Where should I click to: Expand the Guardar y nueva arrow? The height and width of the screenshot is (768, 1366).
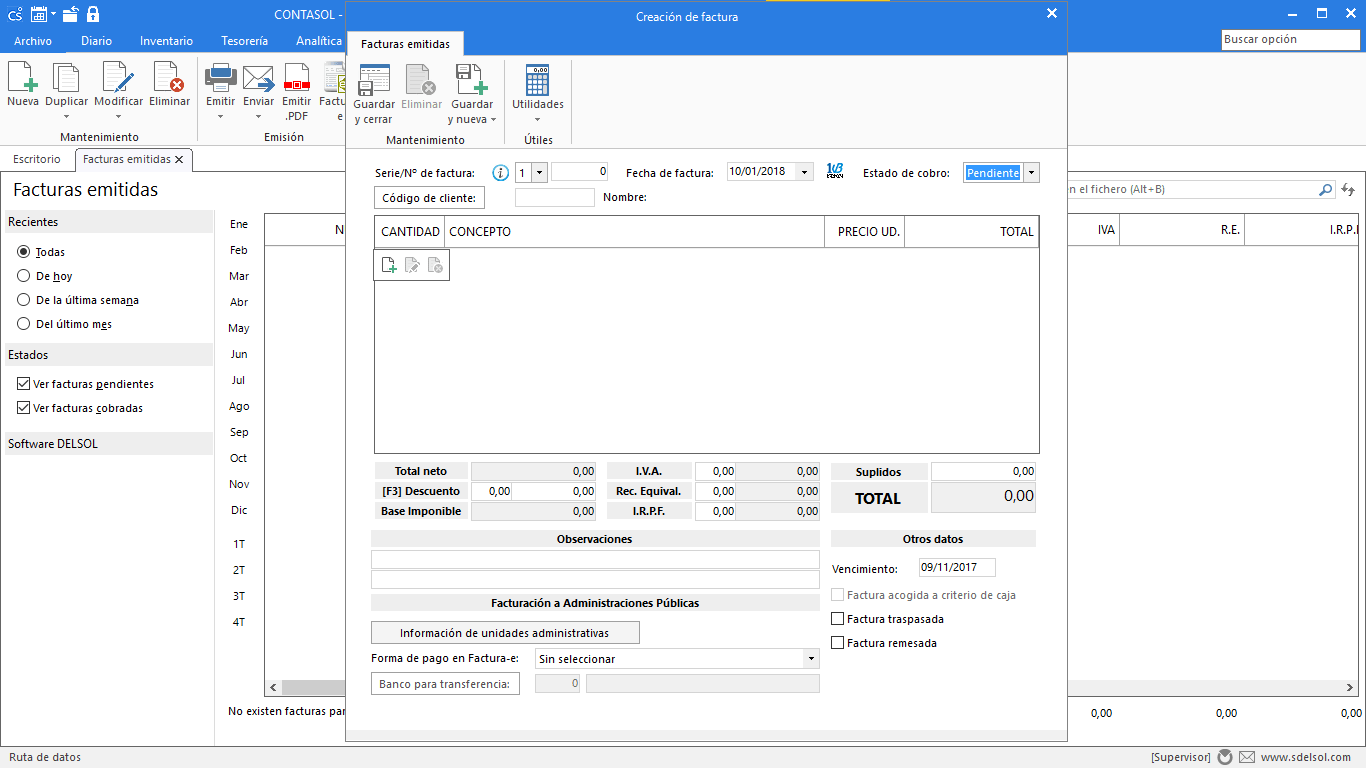[493, 120]
